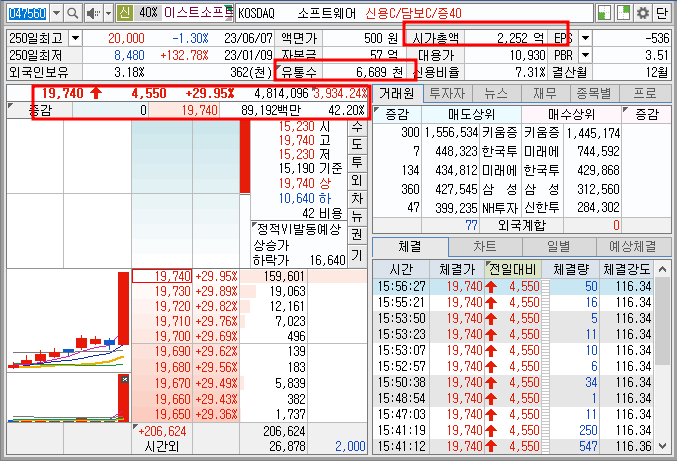Click the vertical 권 button
677x461 pixels.
coord(357,235)
